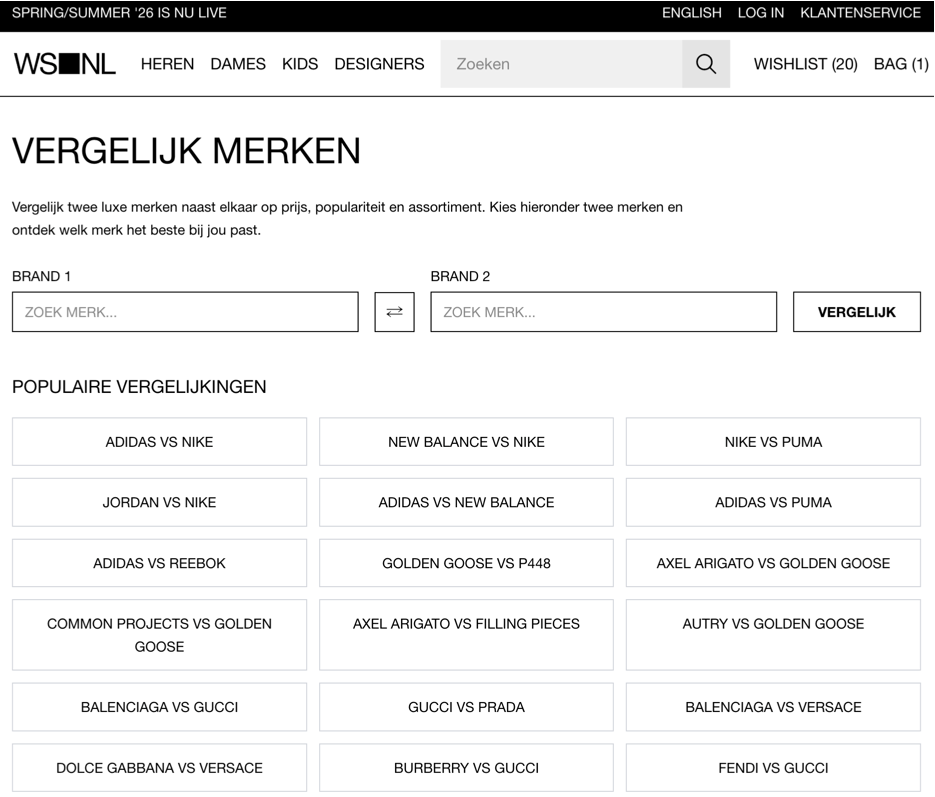Screen dimensions: 935x797
Task: Open Axel Arigato vs Golden Goose
Action: point(773,563)
